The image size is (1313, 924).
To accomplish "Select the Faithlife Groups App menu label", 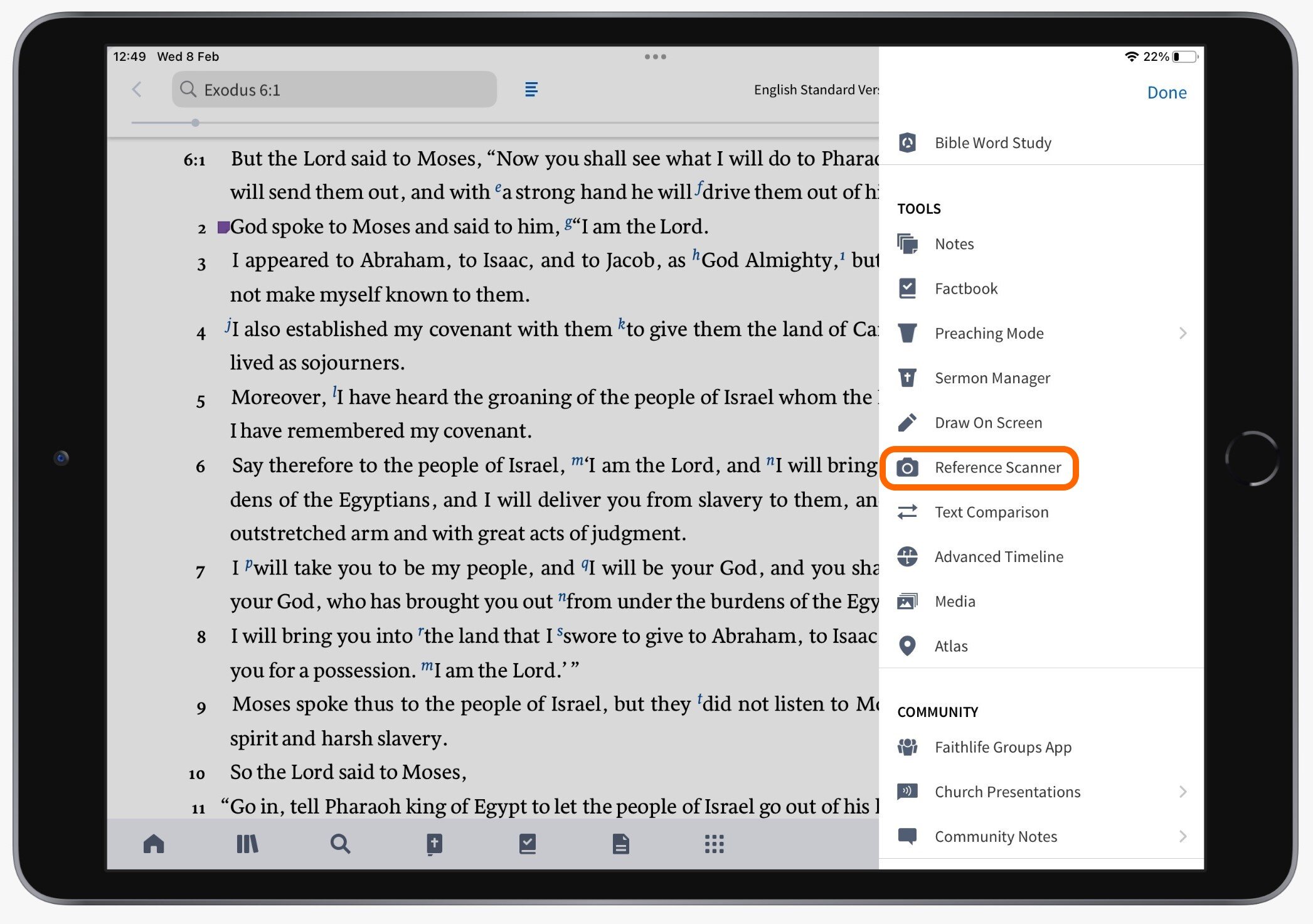I will [1003, 747].
